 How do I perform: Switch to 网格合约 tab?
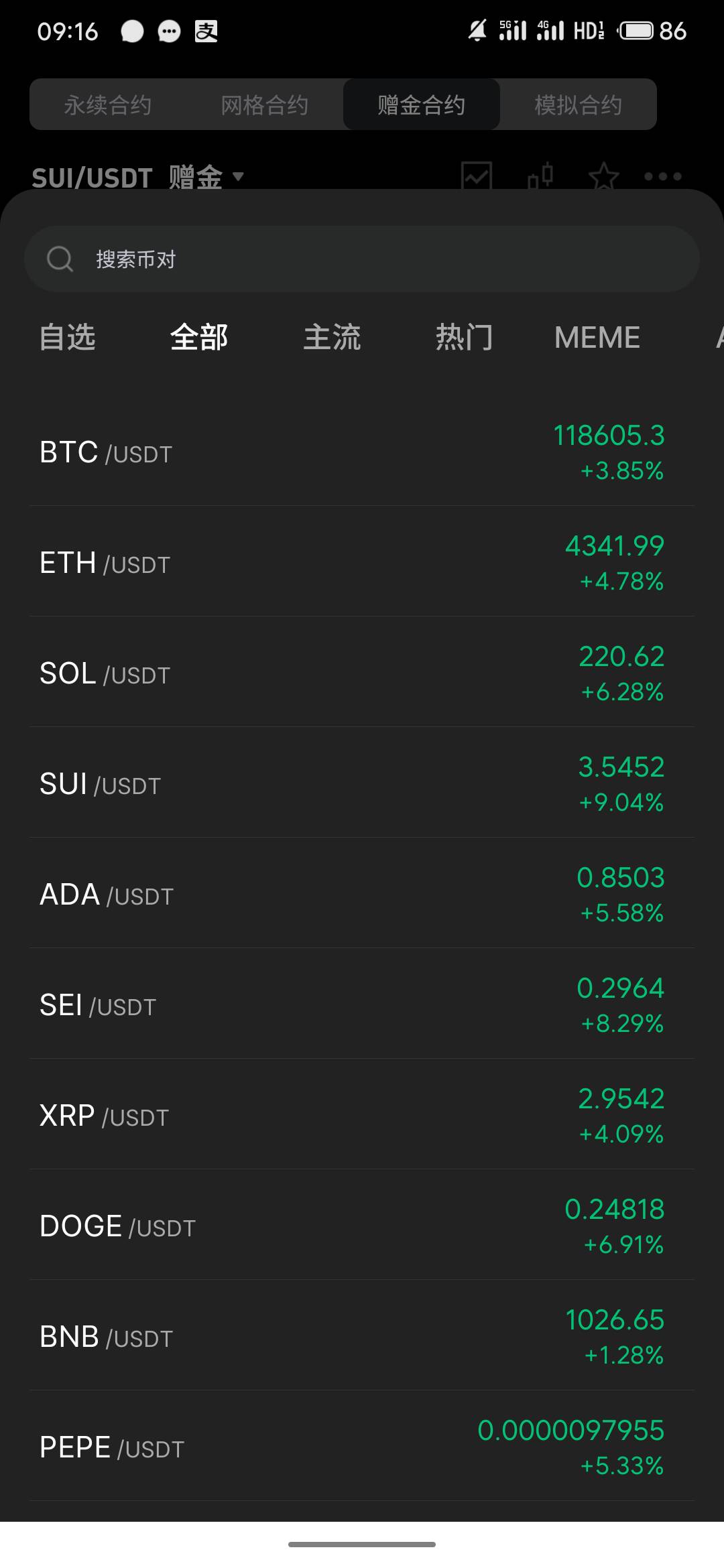tap(265, 105)
